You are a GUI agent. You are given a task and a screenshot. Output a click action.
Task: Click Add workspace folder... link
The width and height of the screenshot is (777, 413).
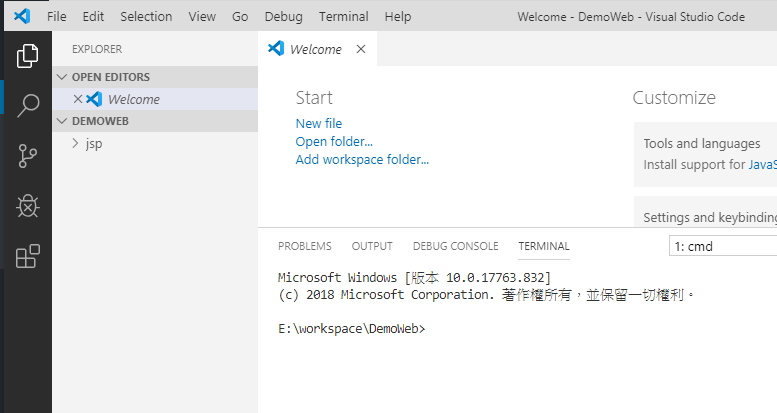[x=362, y=160]
